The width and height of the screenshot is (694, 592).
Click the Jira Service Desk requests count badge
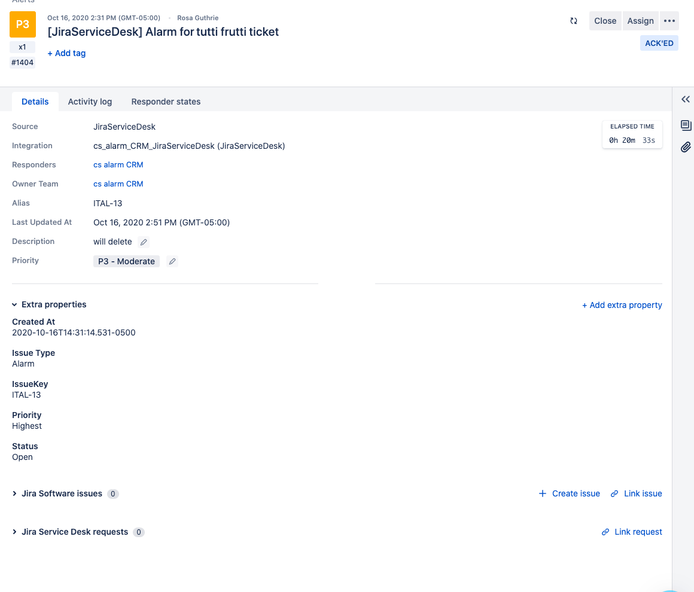pyautogui.click(x=139, y=532)
